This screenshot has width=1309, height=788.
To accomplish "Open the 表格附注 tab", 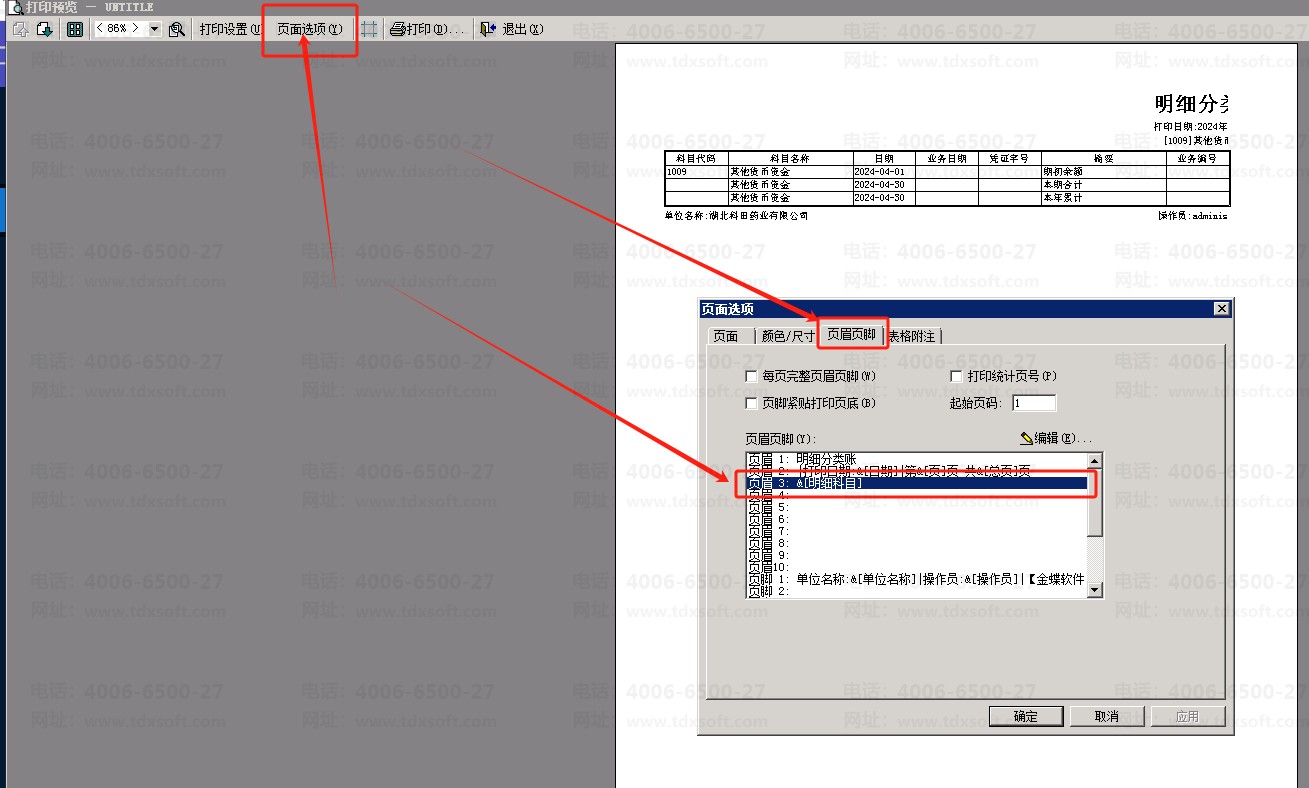I will 912,336.
